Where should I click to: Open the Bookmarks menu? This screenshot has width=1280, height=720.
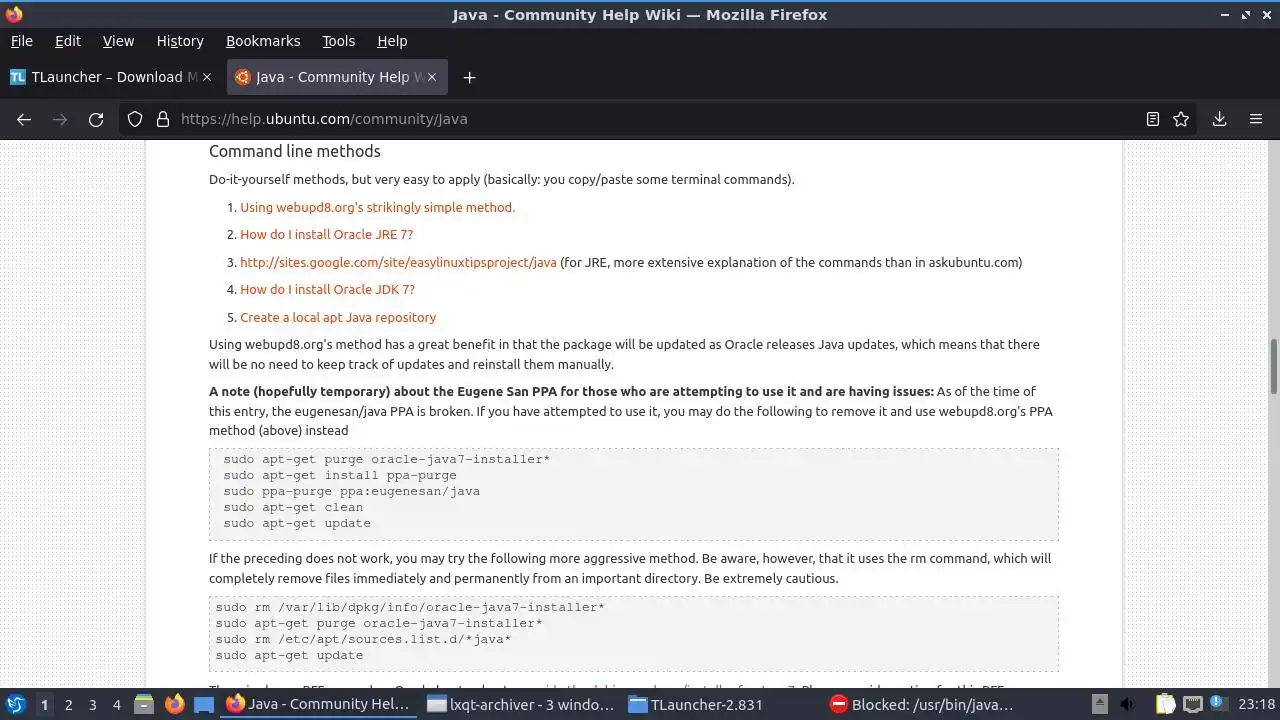[263, 41]
